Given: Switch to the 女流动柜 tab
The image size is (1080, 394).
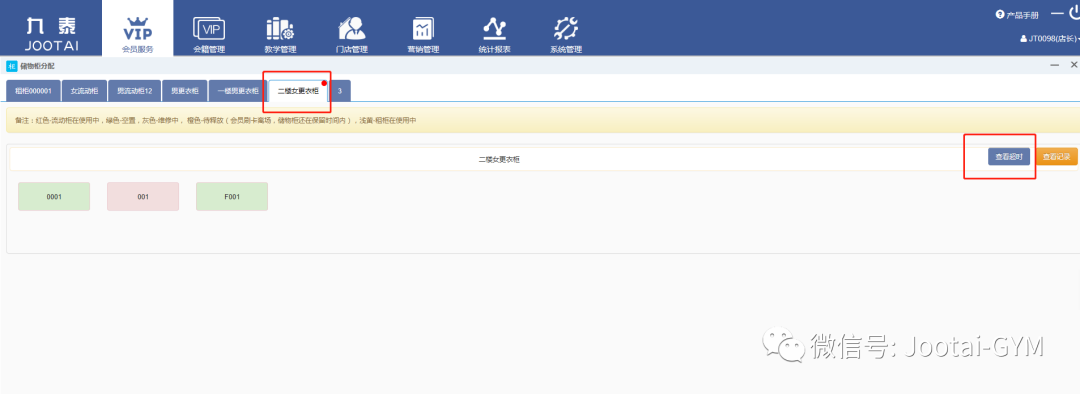Looking at the screenshot, I should coord(84,91).
